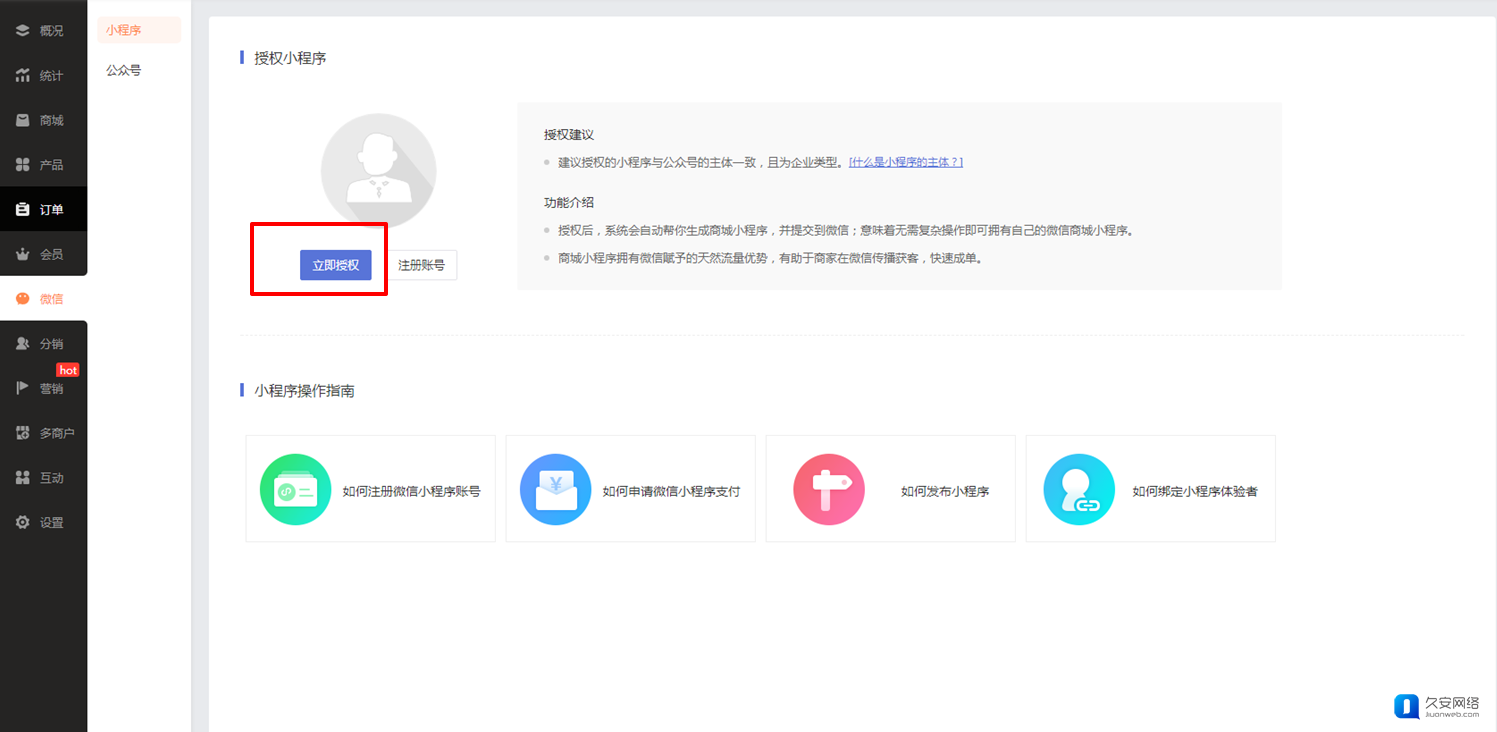Open the 统计 menu item
Screen dimensions: 1497x732
(x=43, y=76)
